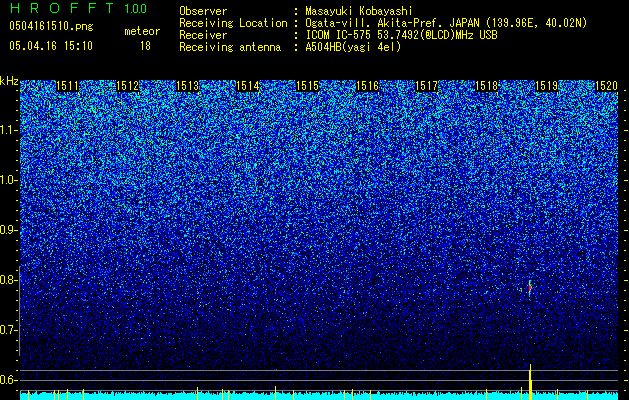Click the 1512 time marker
The width and height of the screenshot is (629, 400).
click(x=127, y=86)
